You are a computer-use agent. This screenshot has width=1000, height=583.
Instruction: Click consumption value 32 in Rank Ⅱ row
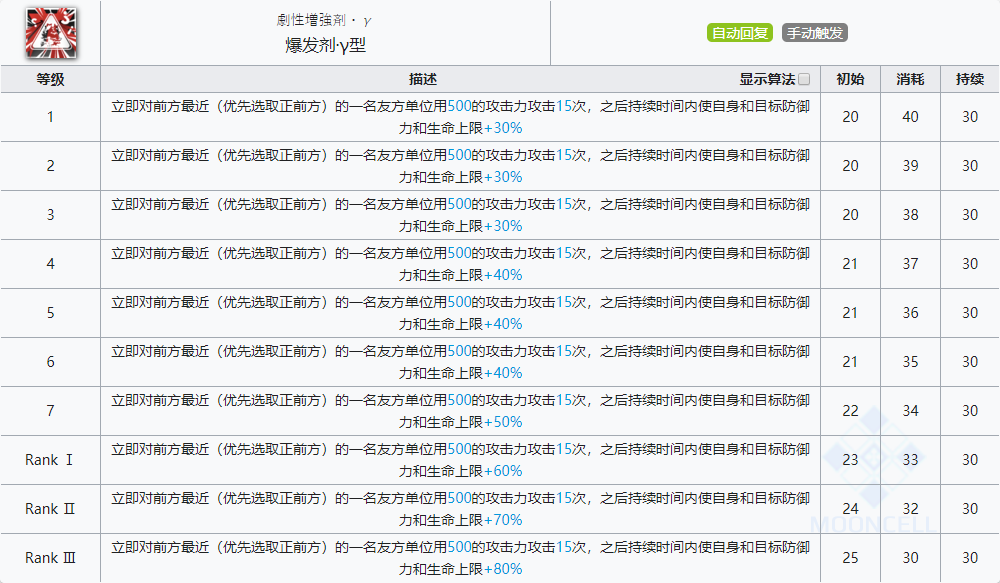pos(910,509)
